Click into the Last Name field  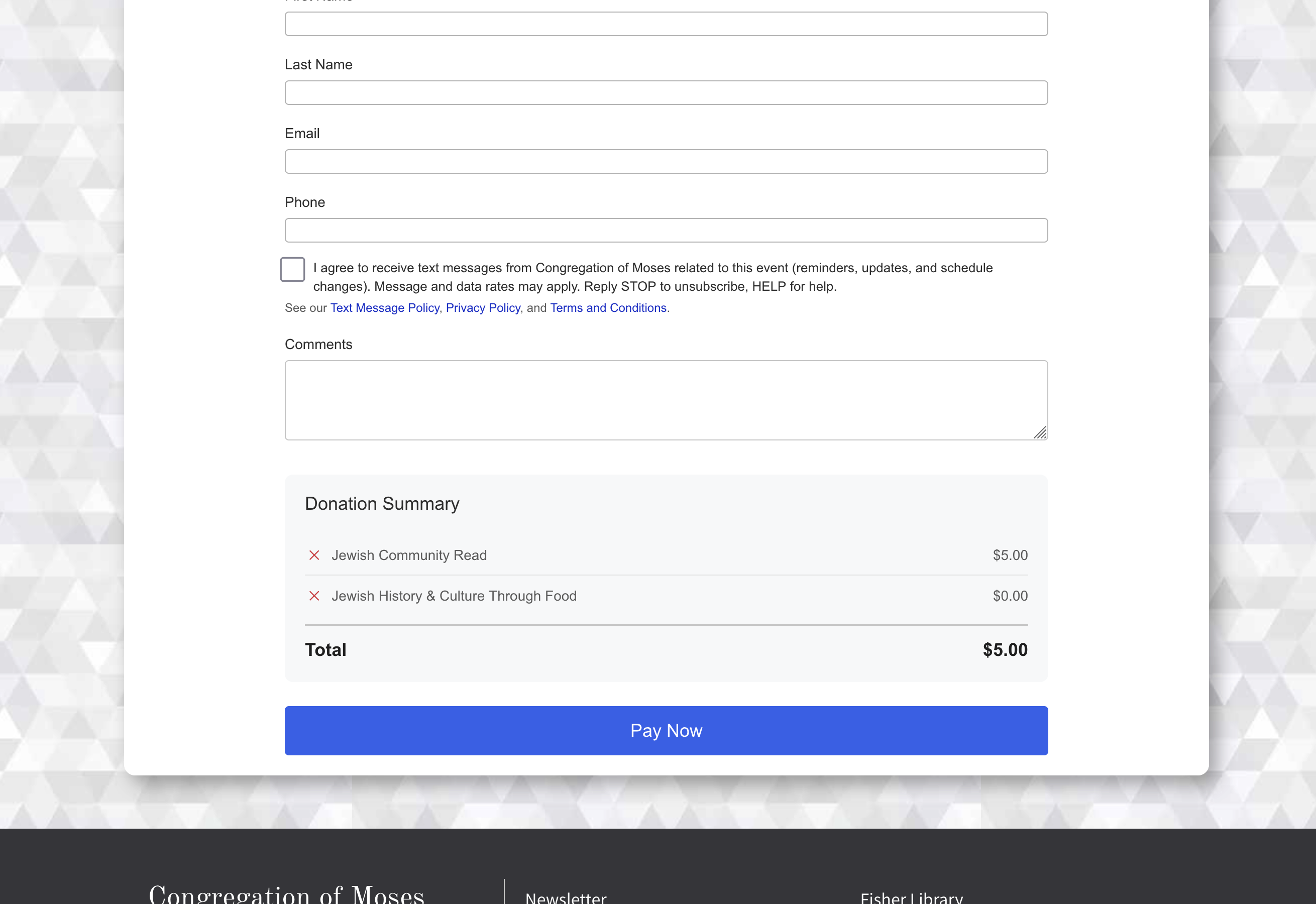(666, 93)
